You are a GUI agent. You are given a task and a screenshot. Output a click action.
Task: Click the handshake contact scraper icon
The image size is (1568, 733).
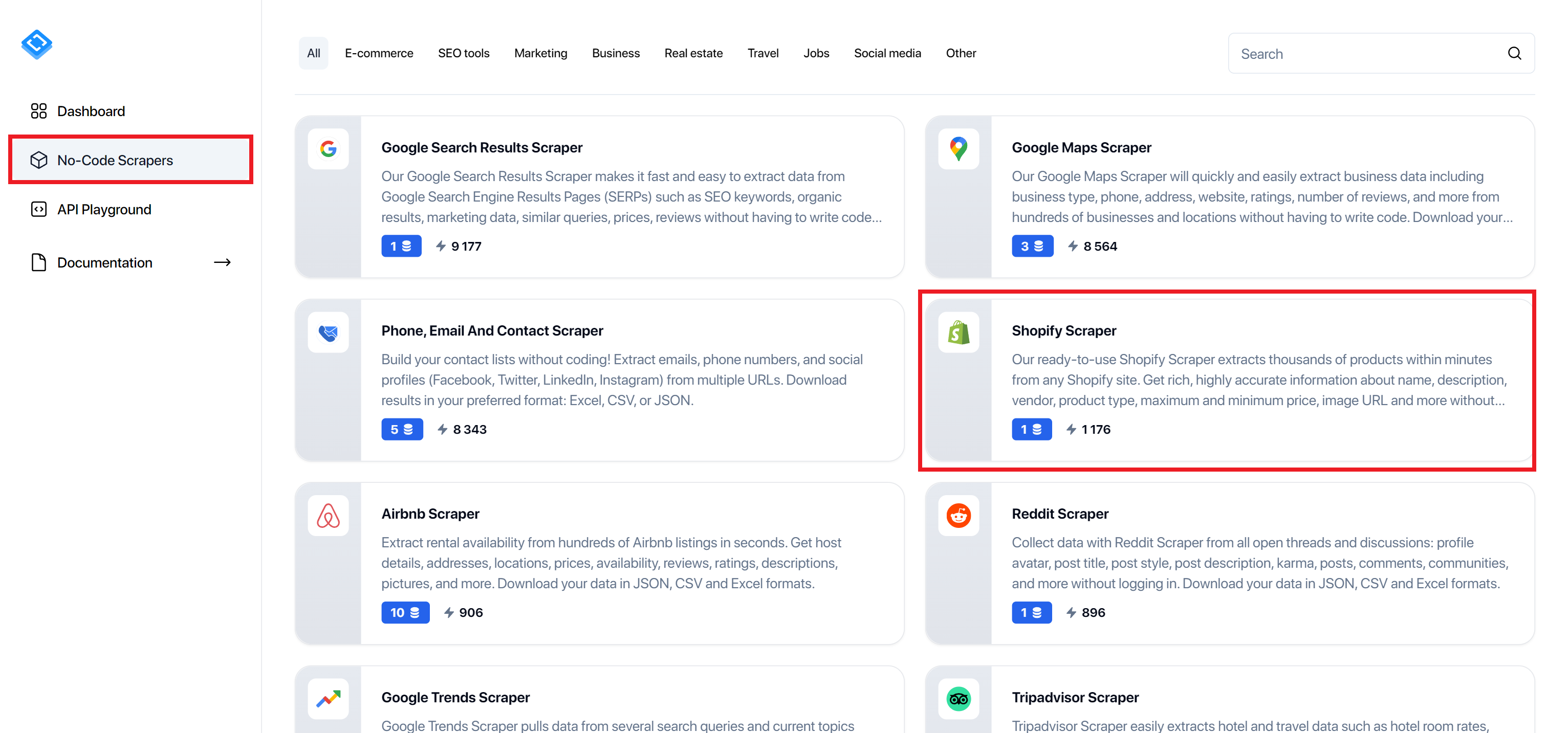pos(329,332)
